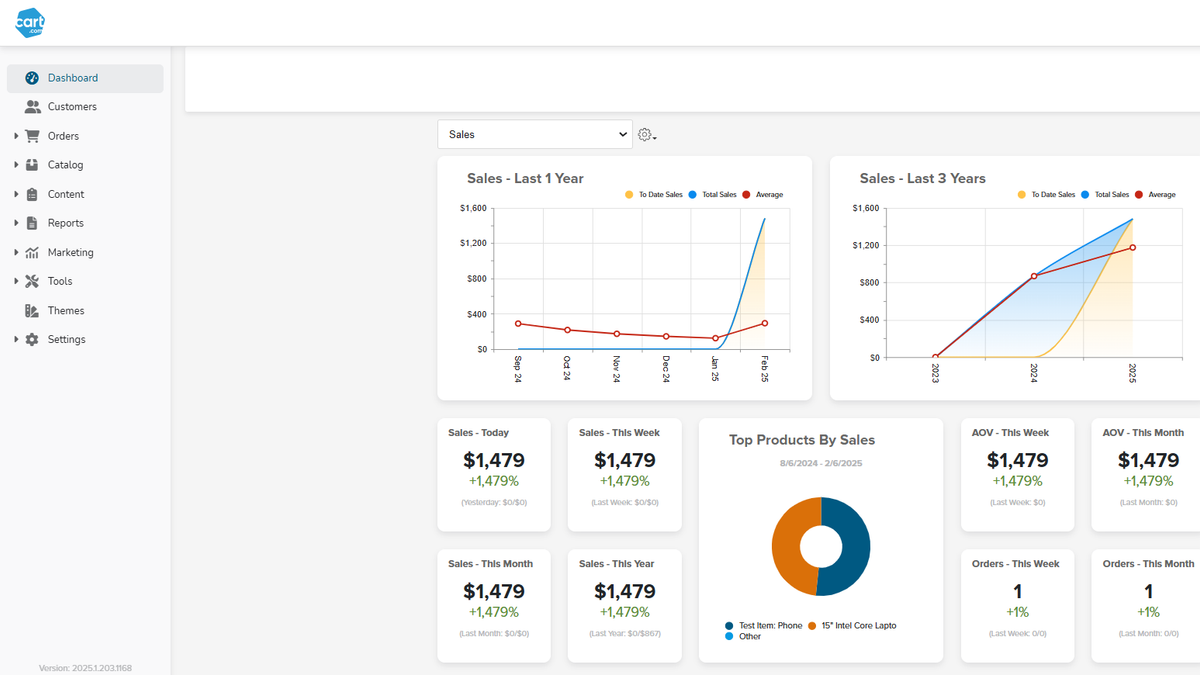Click the Catalog box icon

(32, 165)
